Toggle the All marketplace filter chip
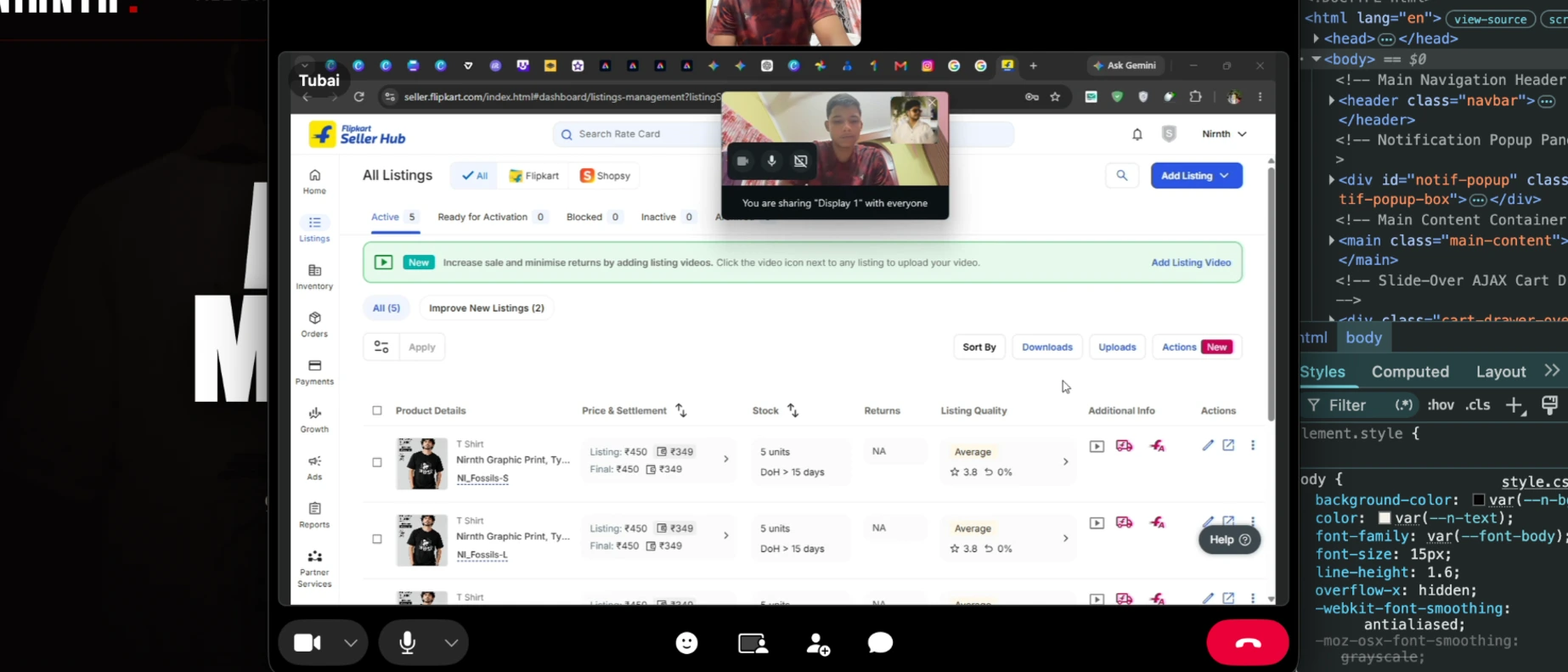1568x672 pixels. click(x=475, y=176)
